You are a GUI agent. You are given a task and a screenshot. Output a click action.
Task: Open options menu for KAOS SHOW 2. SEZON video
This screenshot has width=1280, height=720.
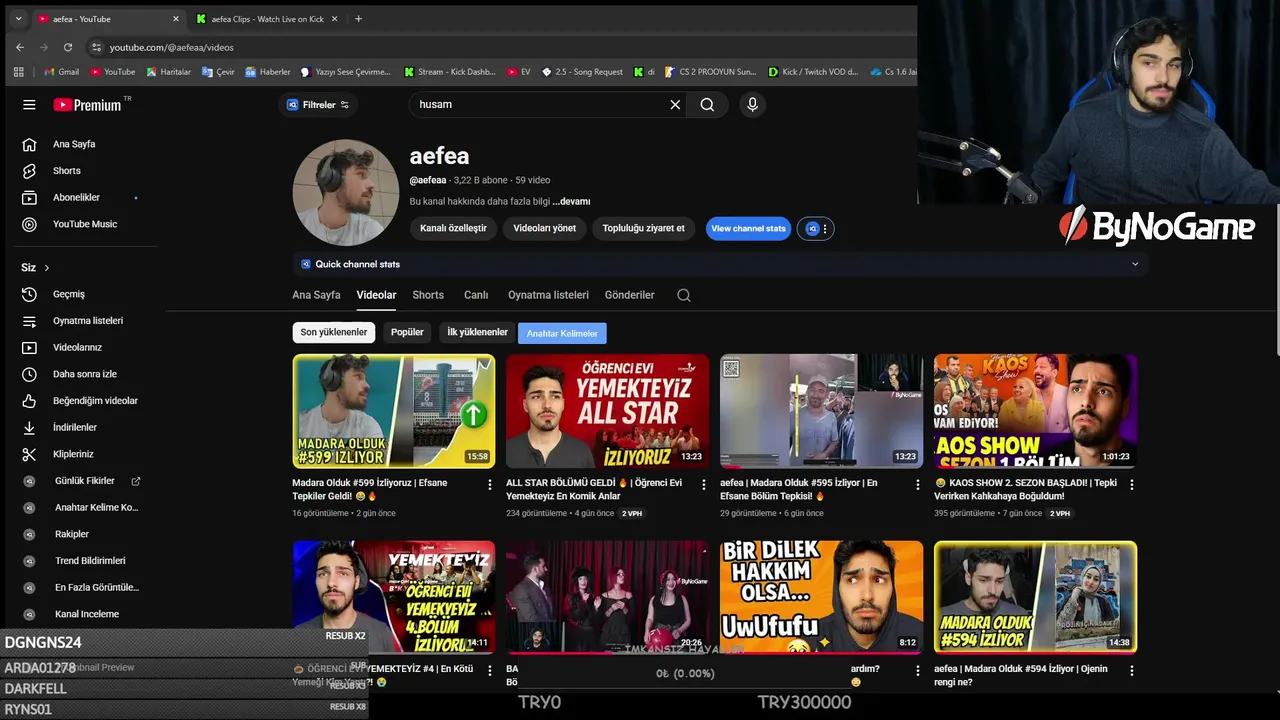(x=1132, y=485)
